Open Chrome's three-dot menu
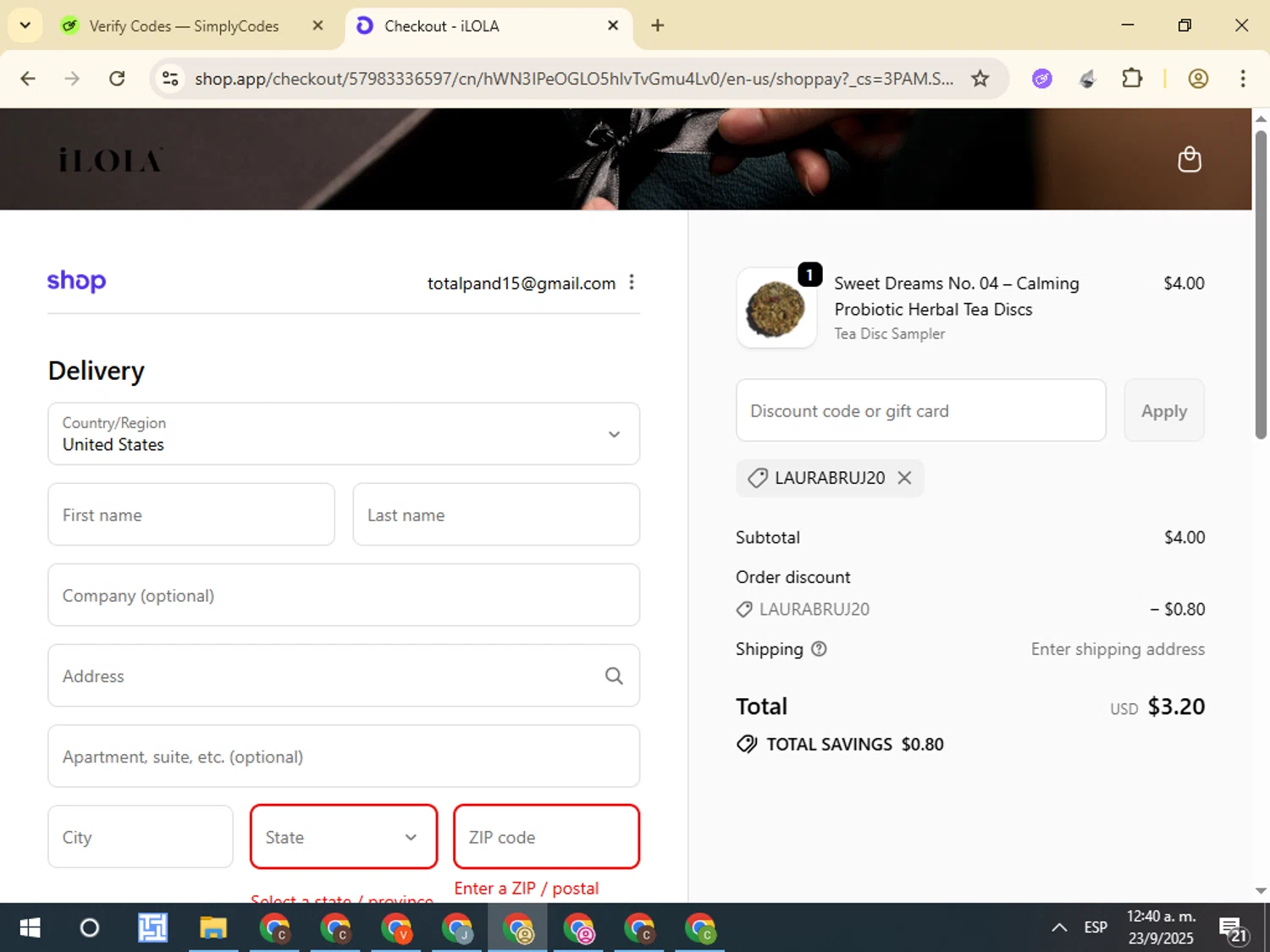The image size is (1270, 952). 1243,79
